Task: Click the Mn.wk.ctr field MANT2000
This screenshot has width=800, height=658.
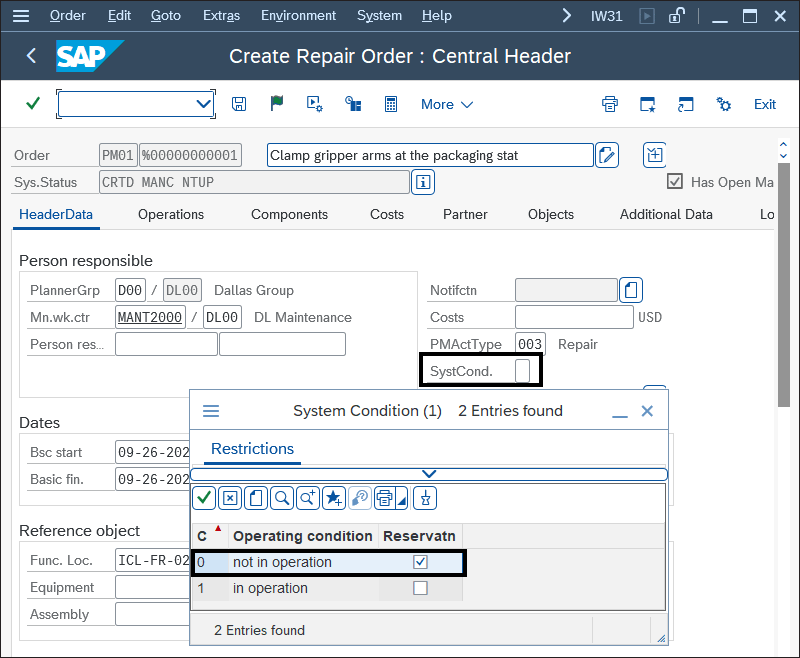Action: (x=150, y=317)
